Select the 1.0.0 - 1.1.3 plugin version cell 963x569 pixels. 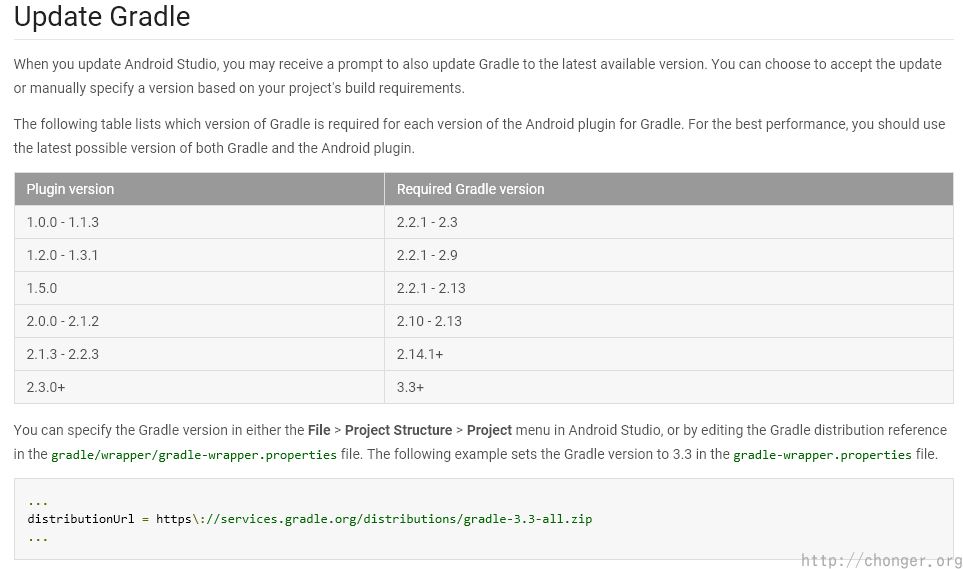[x=62, y=222]
